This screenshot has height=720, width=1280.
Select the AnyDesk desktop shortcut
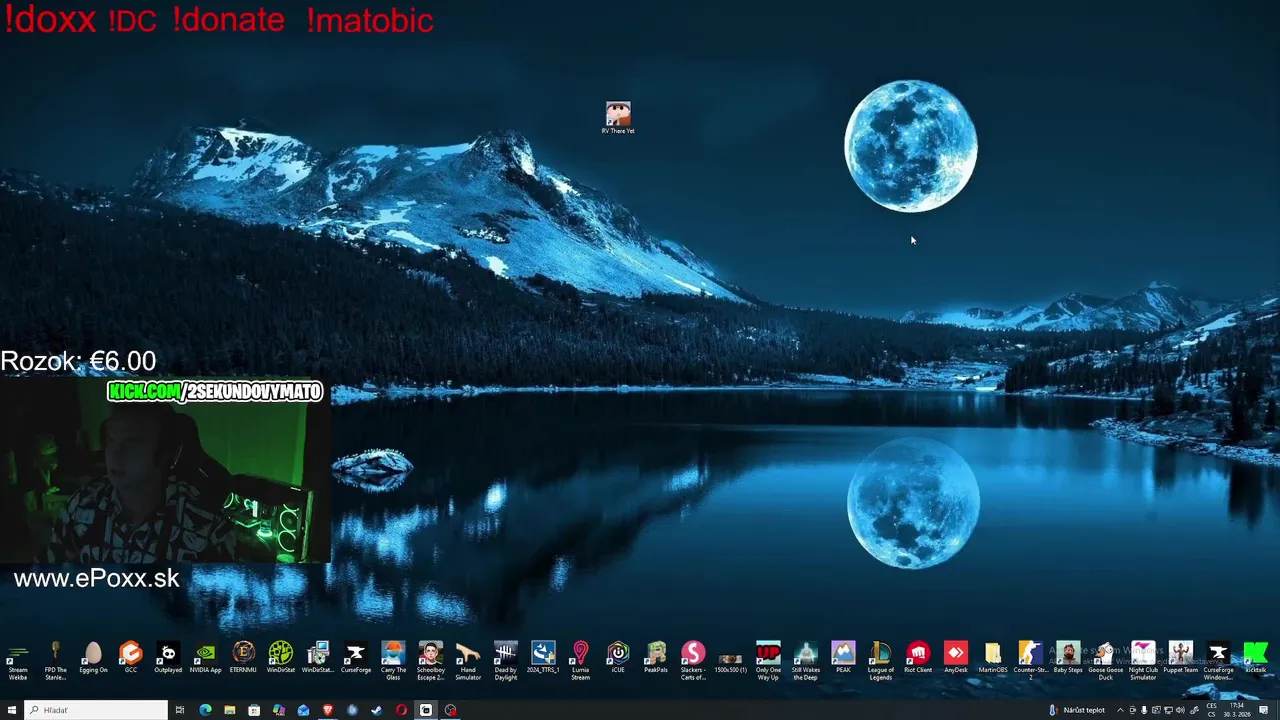(x=956, y=657)
